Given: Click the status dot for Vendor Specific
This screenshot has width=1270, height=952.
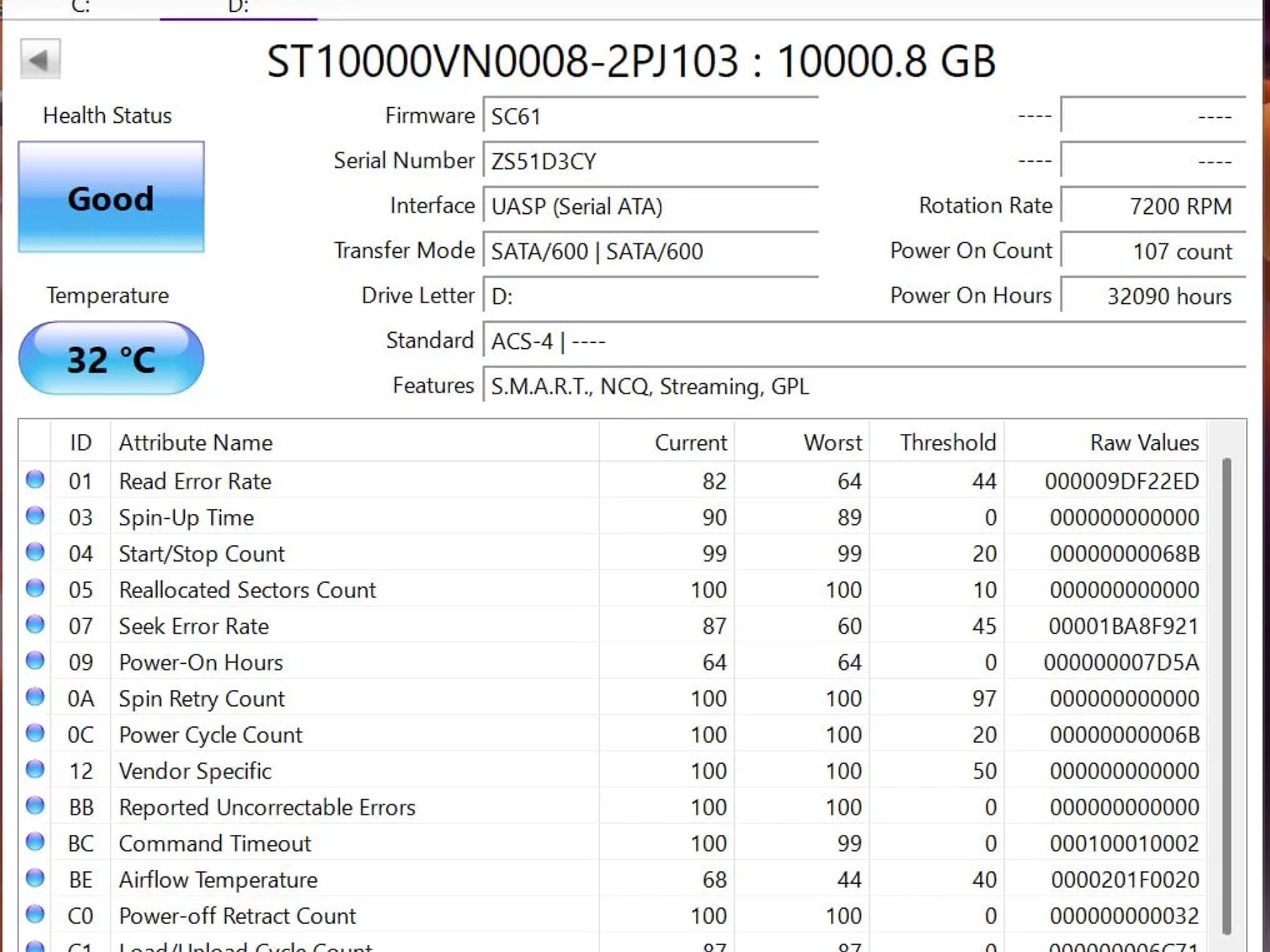Looking at the screenshot, I should point(35,770).
